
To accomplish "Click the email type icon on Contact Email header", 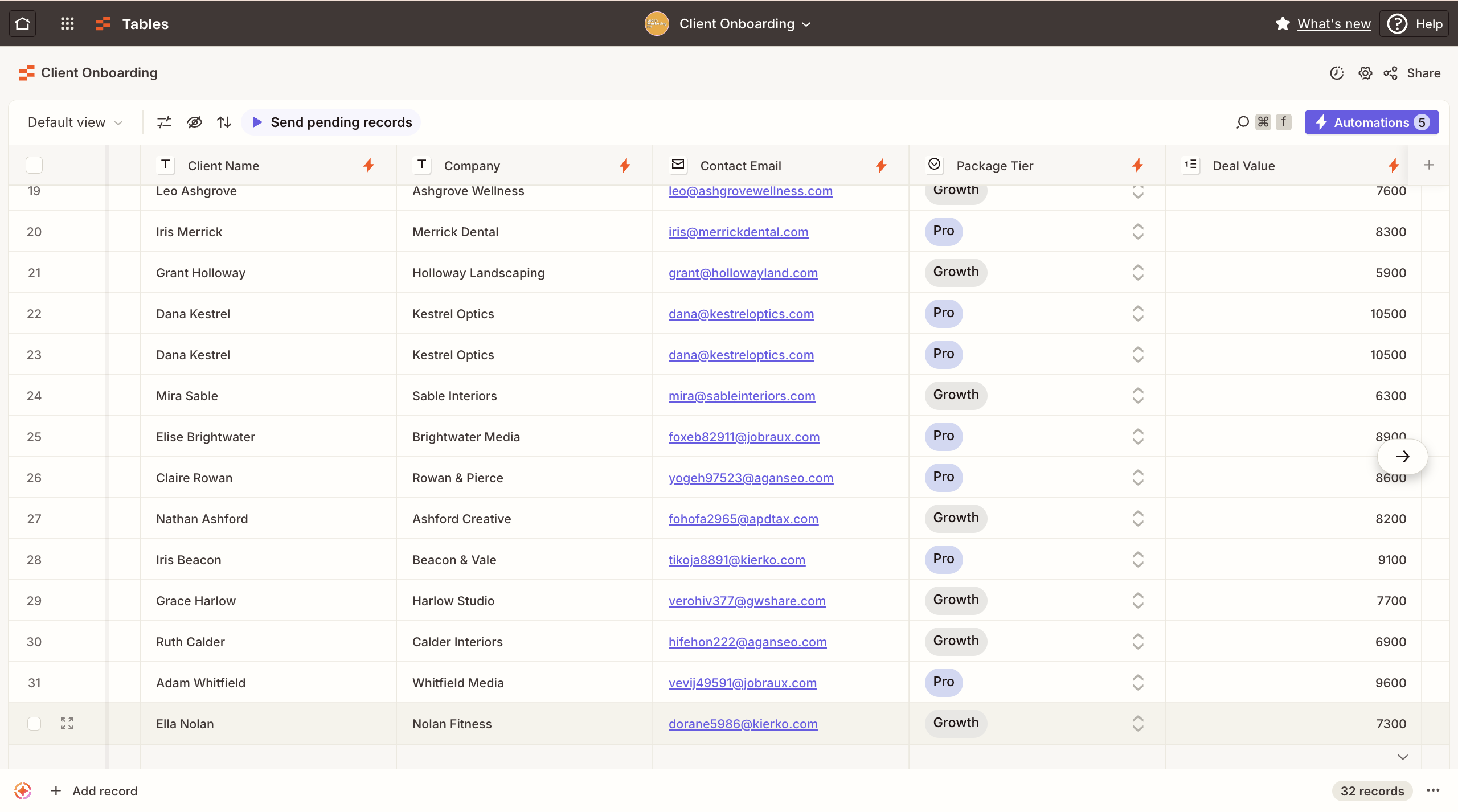I will pyautogui.click(x=678, y=165).
